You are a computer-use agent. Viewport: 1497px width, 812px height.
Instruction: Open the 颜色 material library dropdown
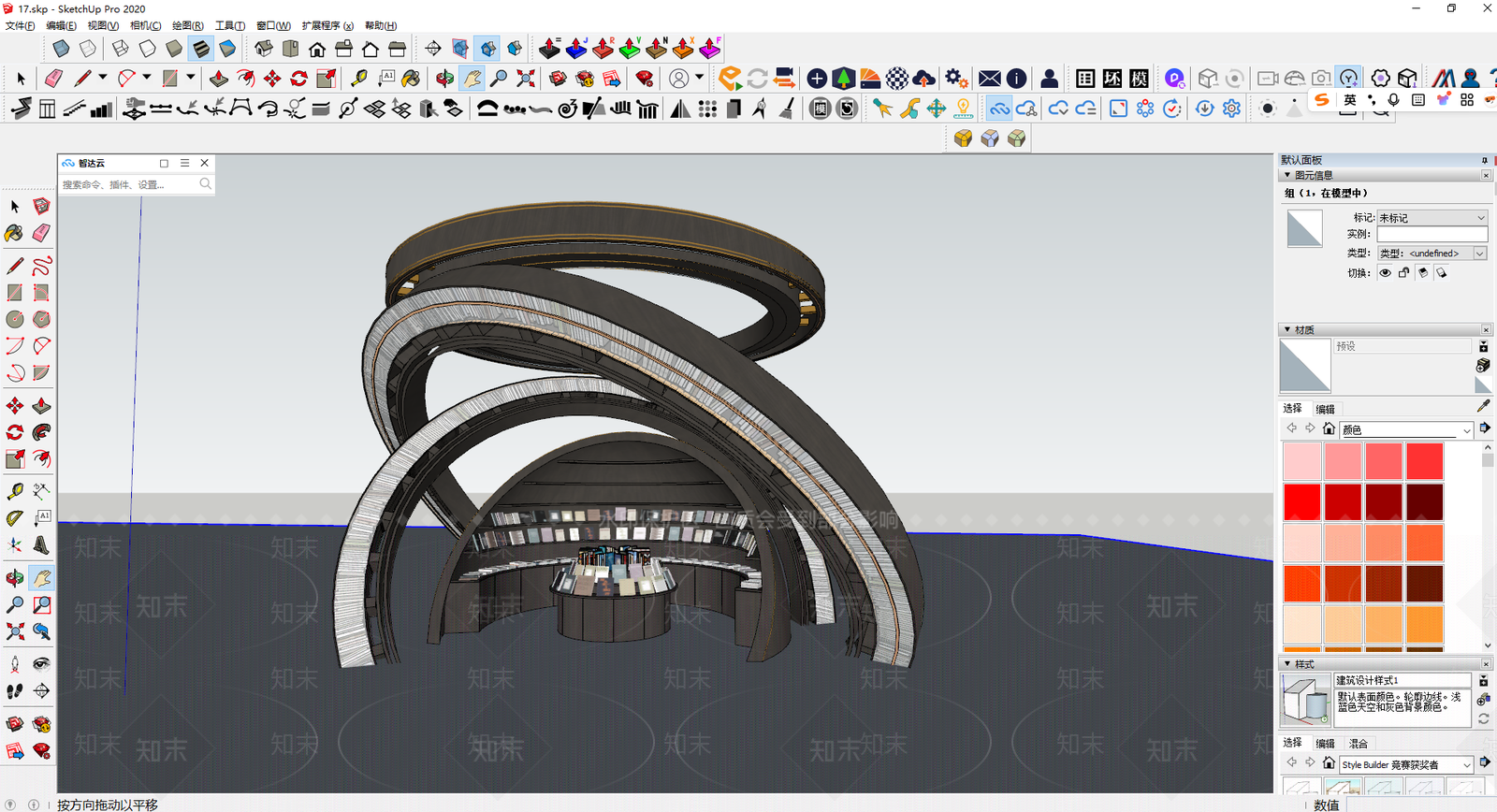(1406, 429)
